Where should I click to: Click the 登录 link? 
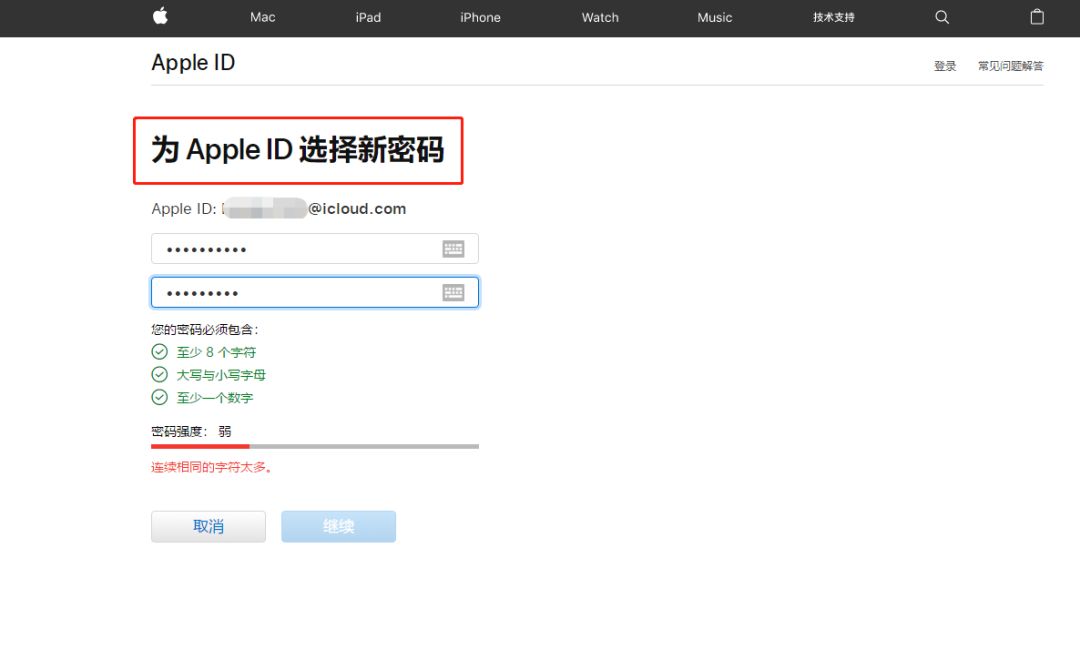pyautogui.click(x=944, y=65)
